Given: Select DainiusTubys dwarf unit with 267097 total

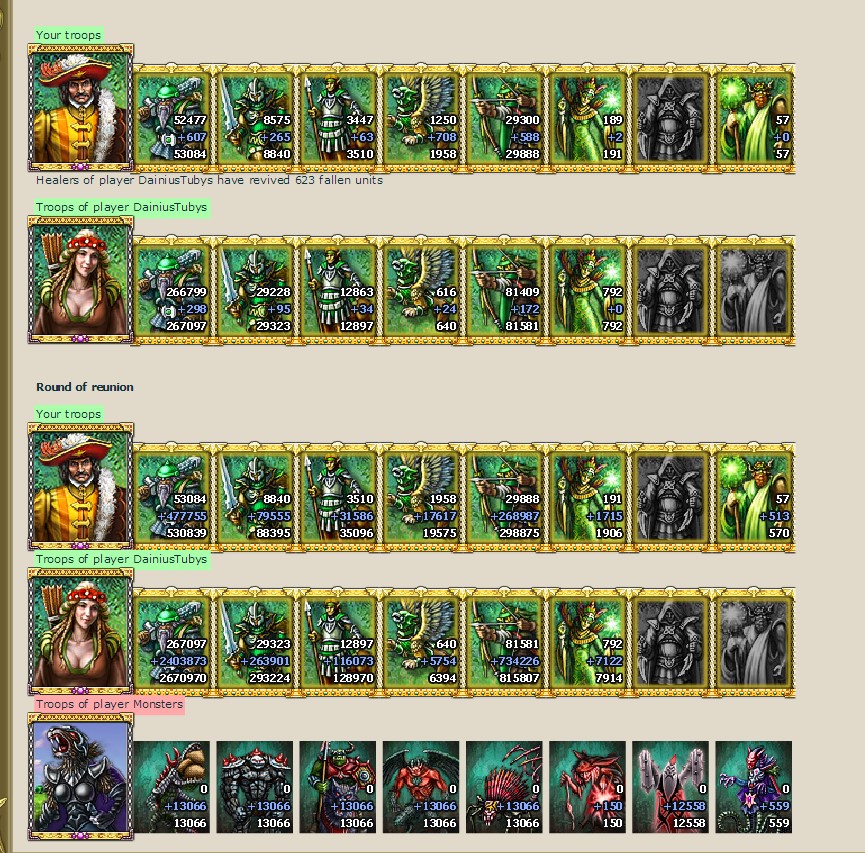Looking at the screenshot, I should [172, 291].
